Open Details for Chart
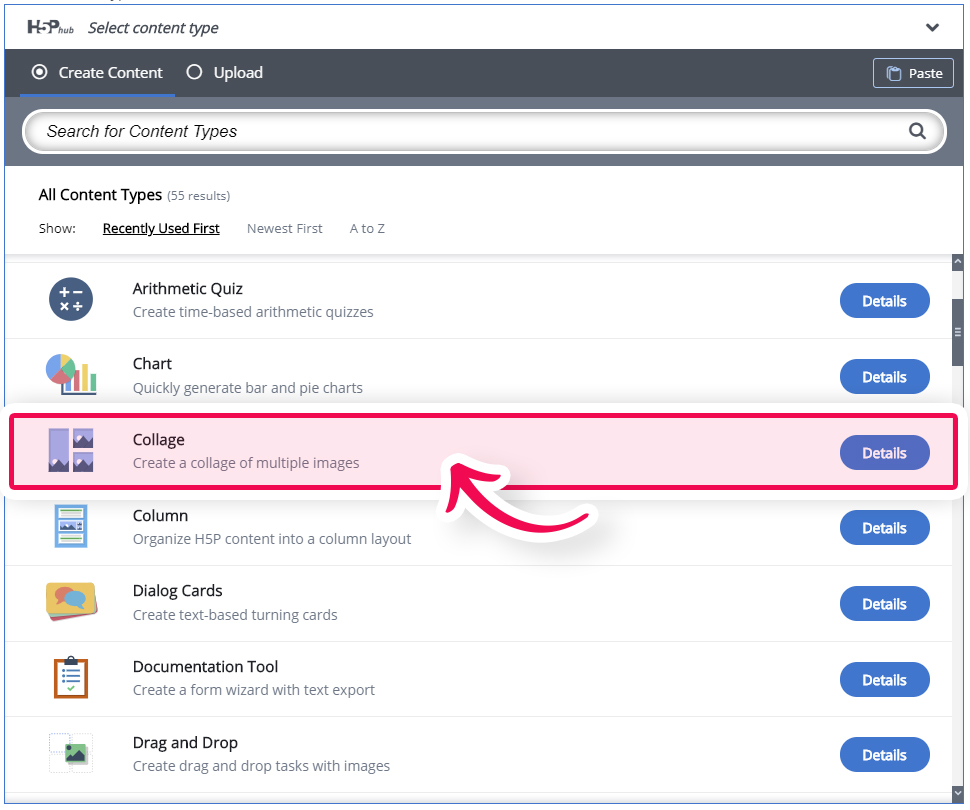Image resolution: width=970 pixels, height=810 pixels. 884,377
